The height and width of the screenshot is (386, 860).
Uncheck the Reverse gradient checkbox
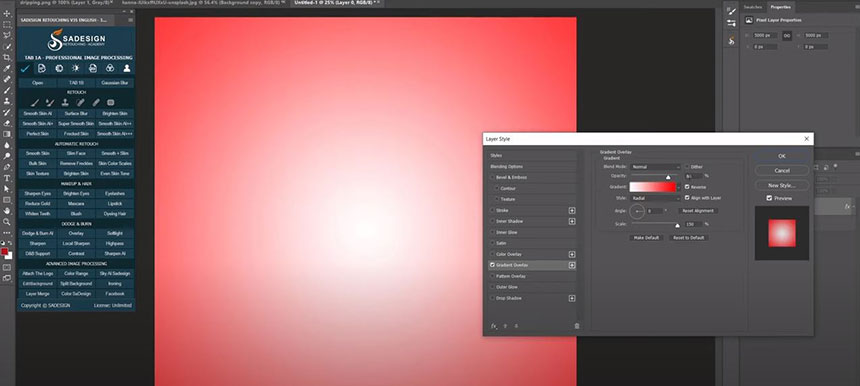[x=687, y=187]
